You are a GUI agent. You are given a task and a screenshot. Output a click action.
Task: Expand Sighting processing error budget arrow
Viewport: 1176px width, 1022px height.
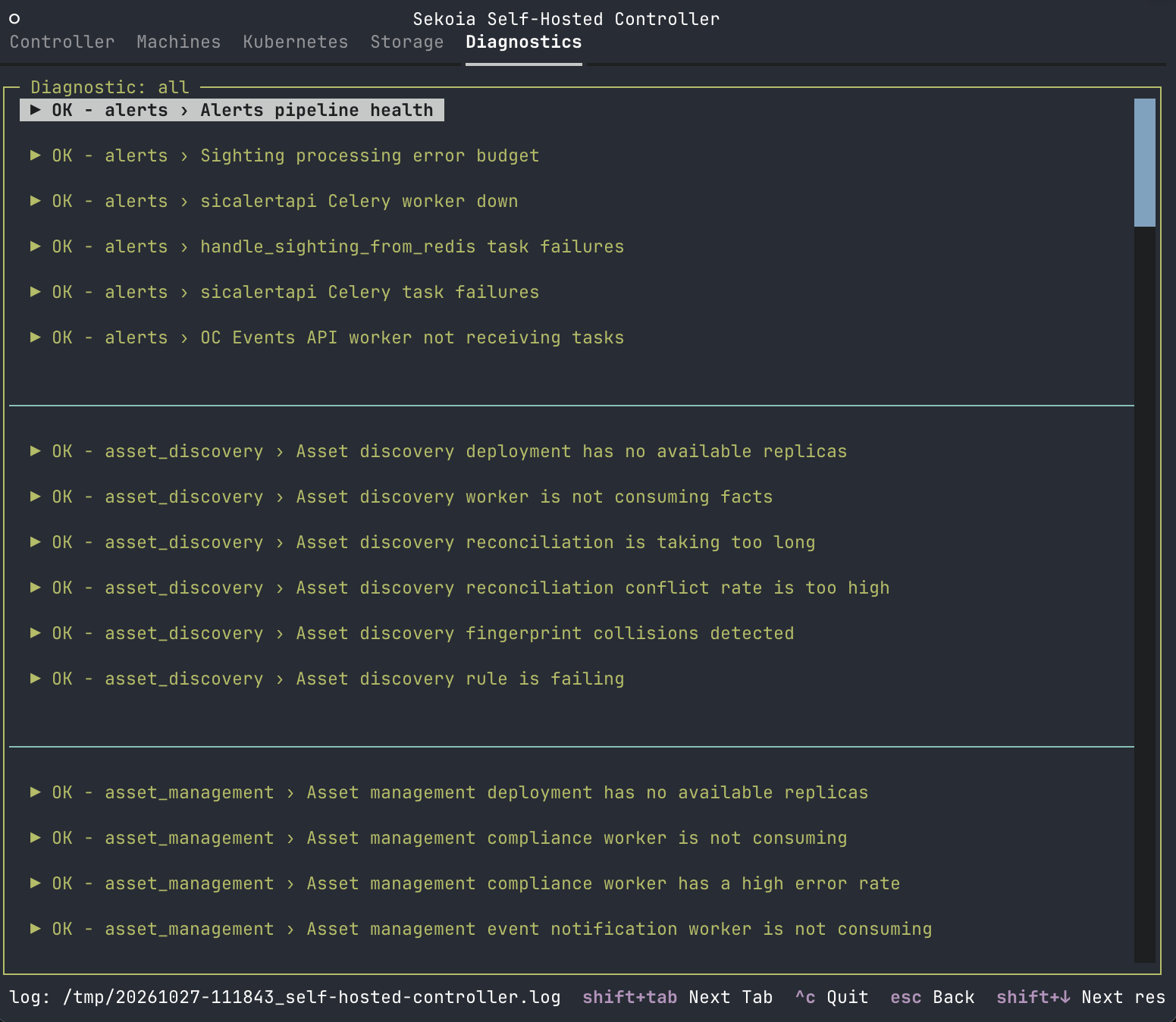[36, 155]
